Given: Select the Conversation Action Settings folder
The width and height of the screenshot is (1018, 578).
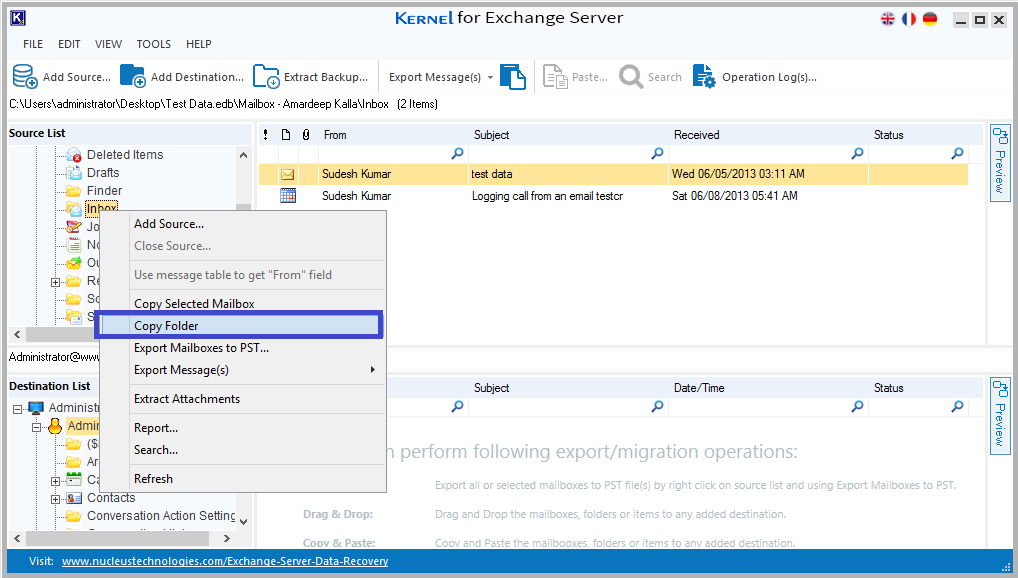Looking at the screenshot, I should point(161,516).
